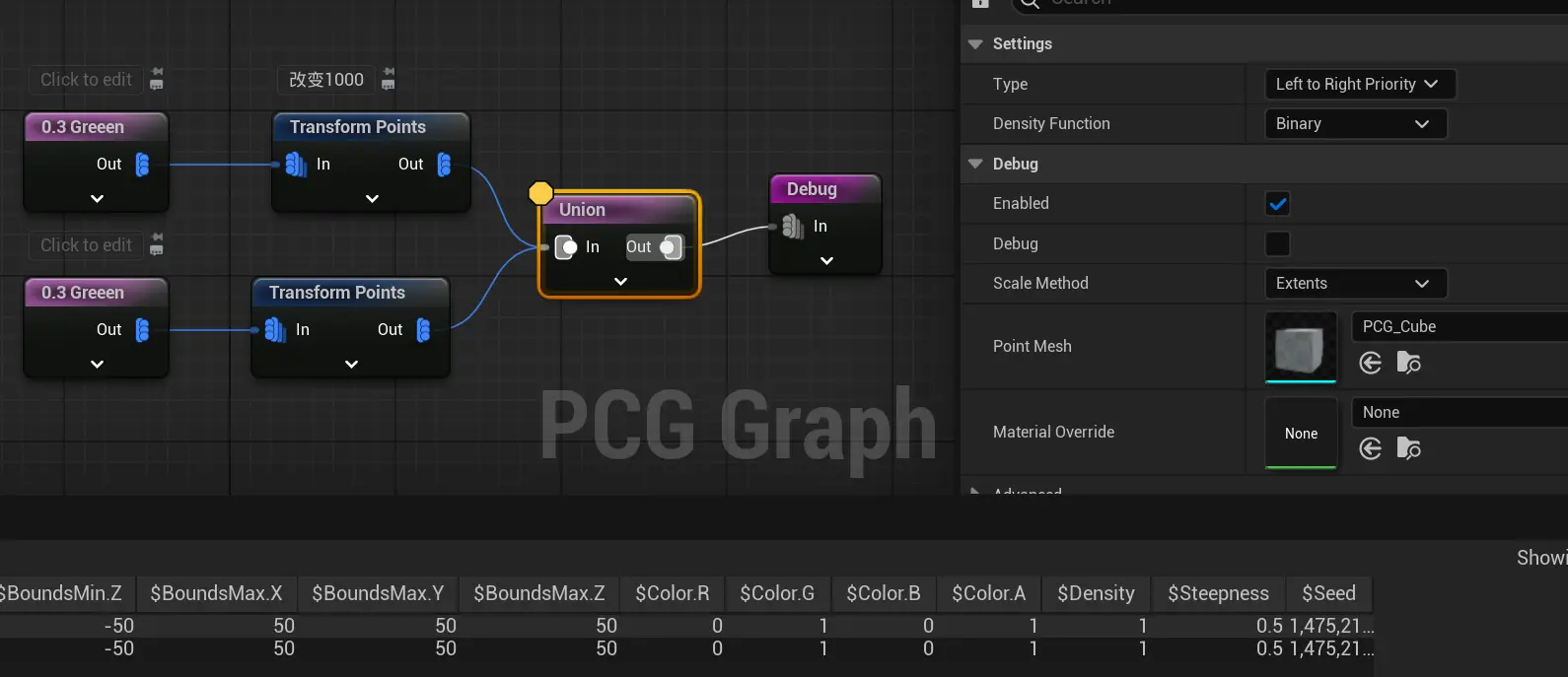This screenshot has width=1568, height=677.
Task: Open the Scale Method Extents dropdown
Action: coord(1354,284)
